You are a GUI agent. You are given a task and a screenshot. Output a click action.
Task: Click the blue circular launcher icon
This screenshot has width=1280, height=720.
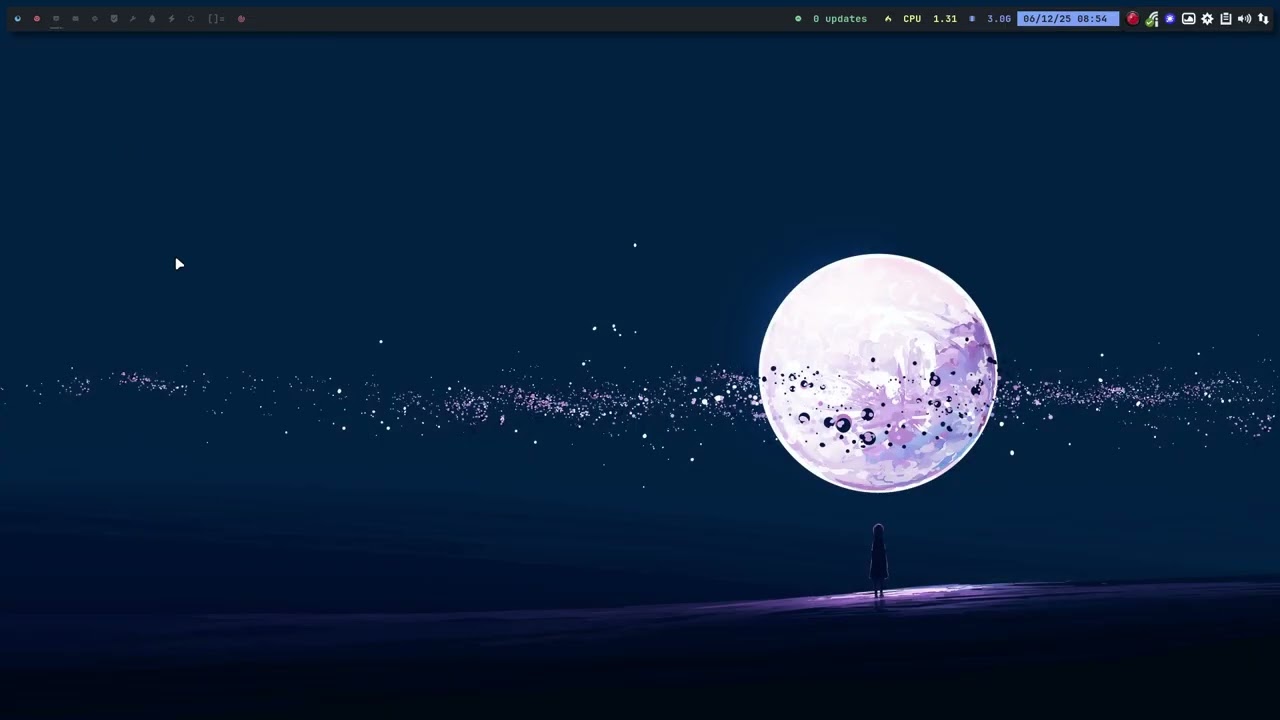click(x=17, y=18)
